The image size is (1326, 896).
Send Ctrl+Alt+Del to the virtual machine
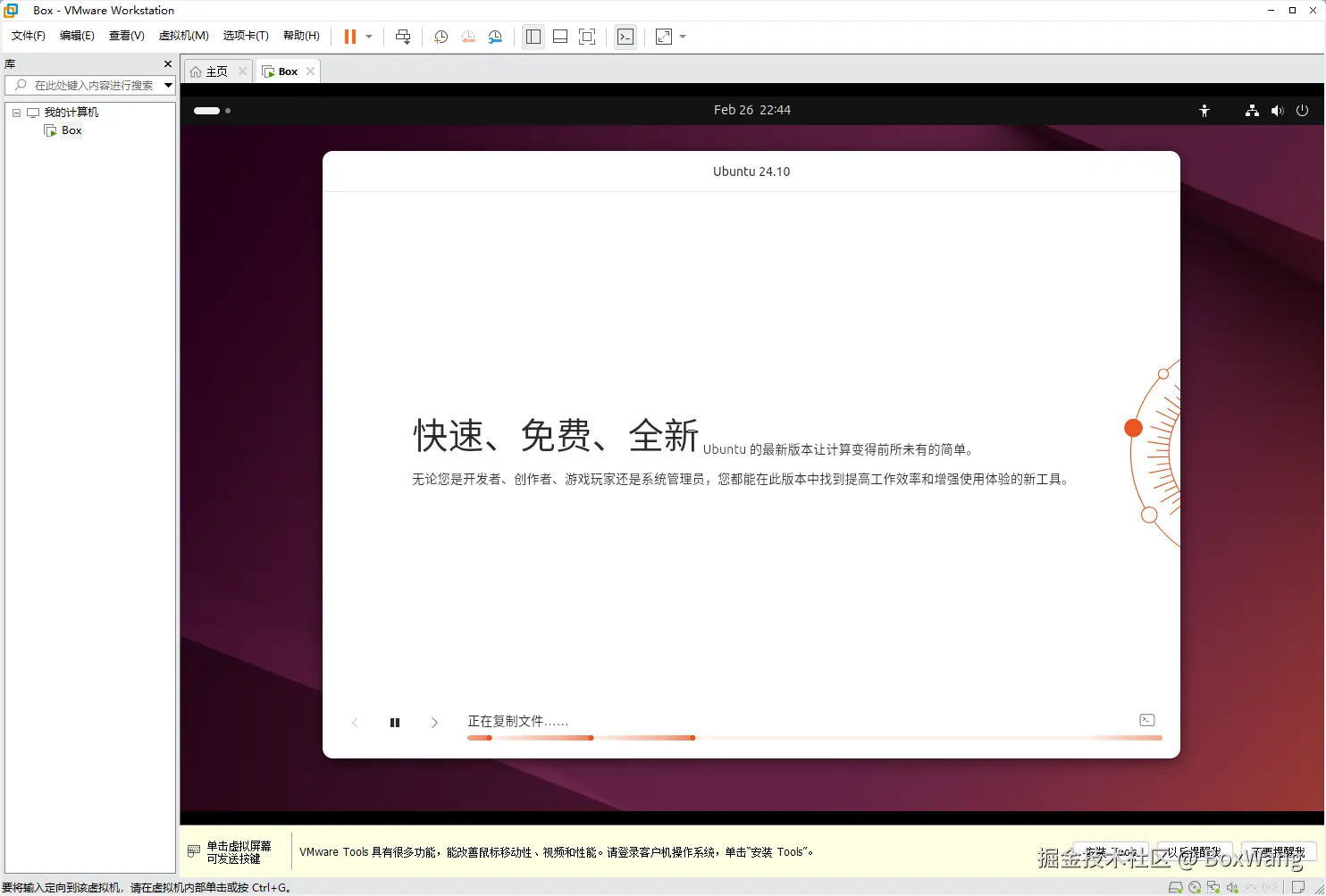(403, 37)
